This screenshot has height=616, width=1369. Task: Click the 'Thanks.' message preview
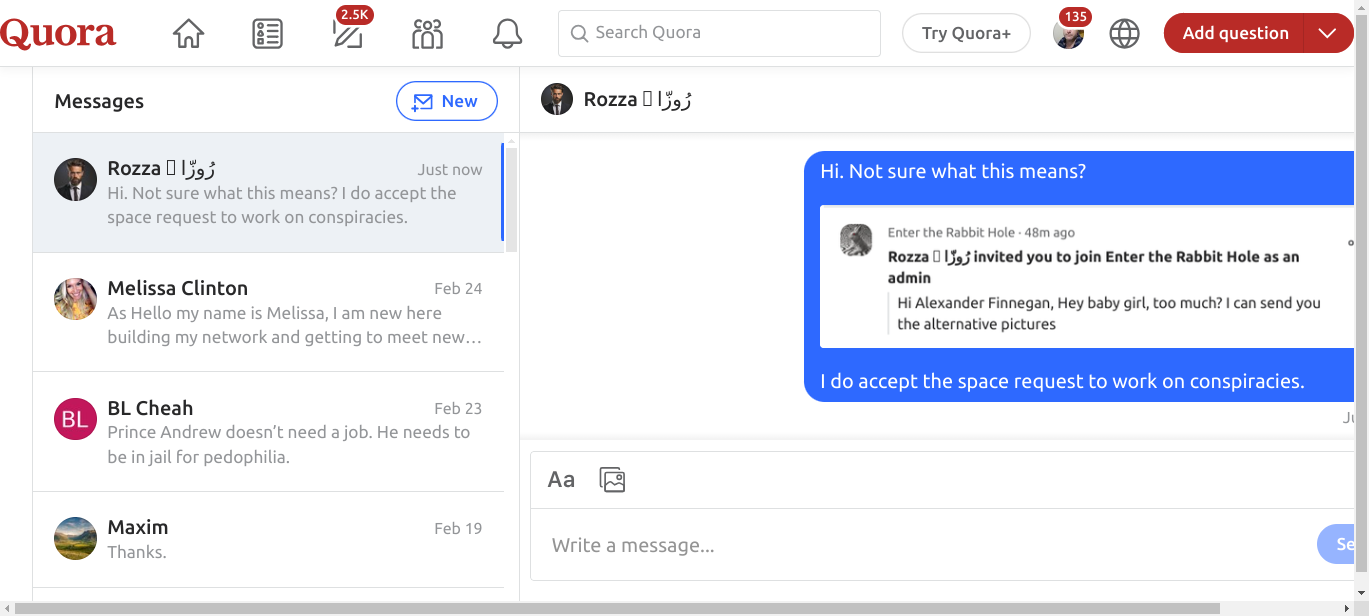click(137, 552)
